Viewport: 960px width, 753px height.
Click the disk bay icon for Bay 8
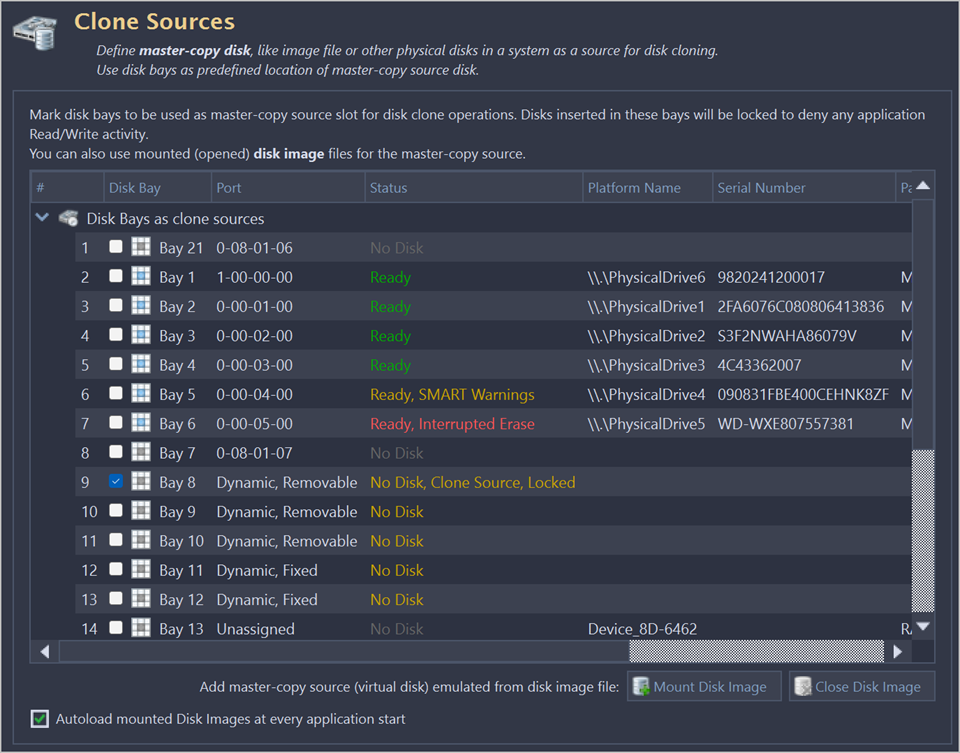pos(141,482)
